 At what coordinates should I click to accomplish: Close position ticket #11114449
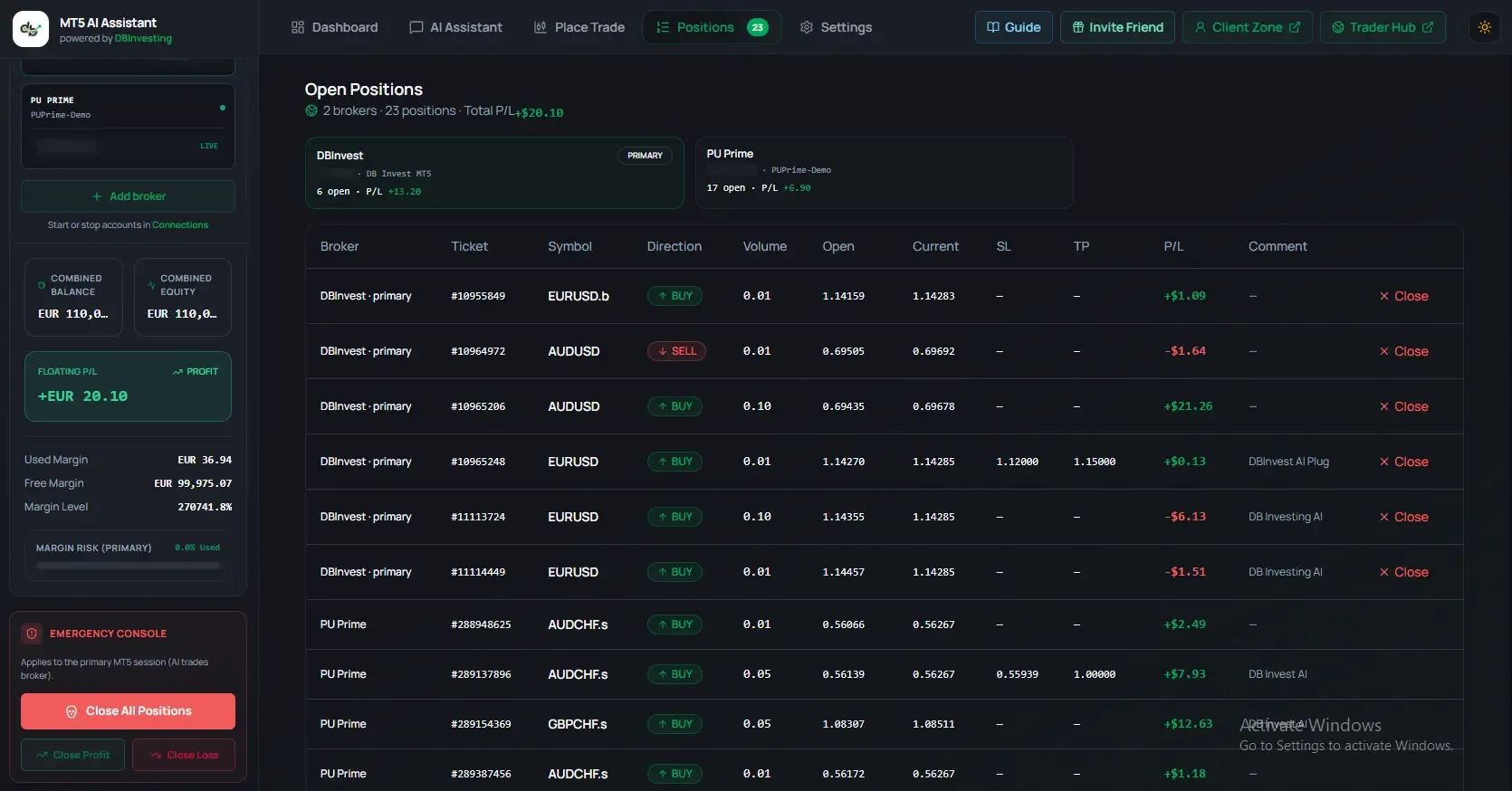coord(1403,572)
